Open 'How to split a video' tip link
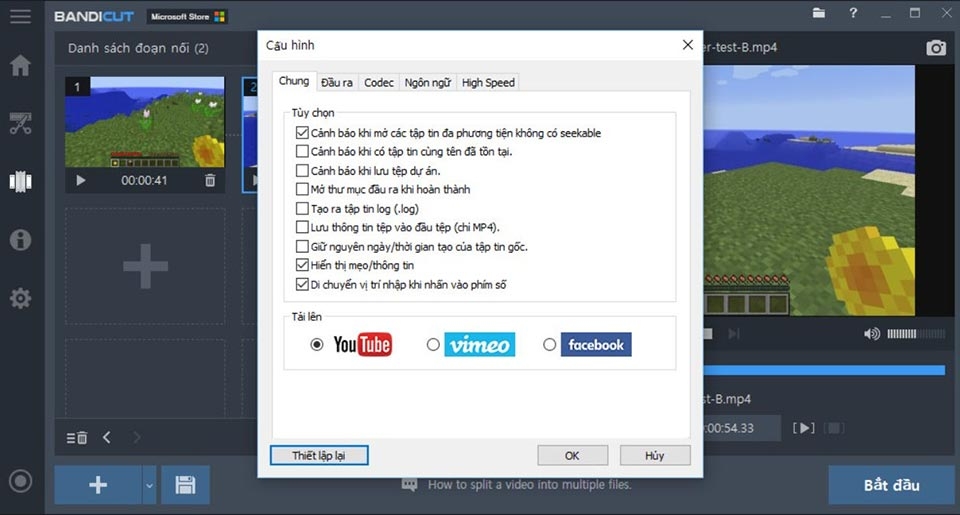 point(529,485)
